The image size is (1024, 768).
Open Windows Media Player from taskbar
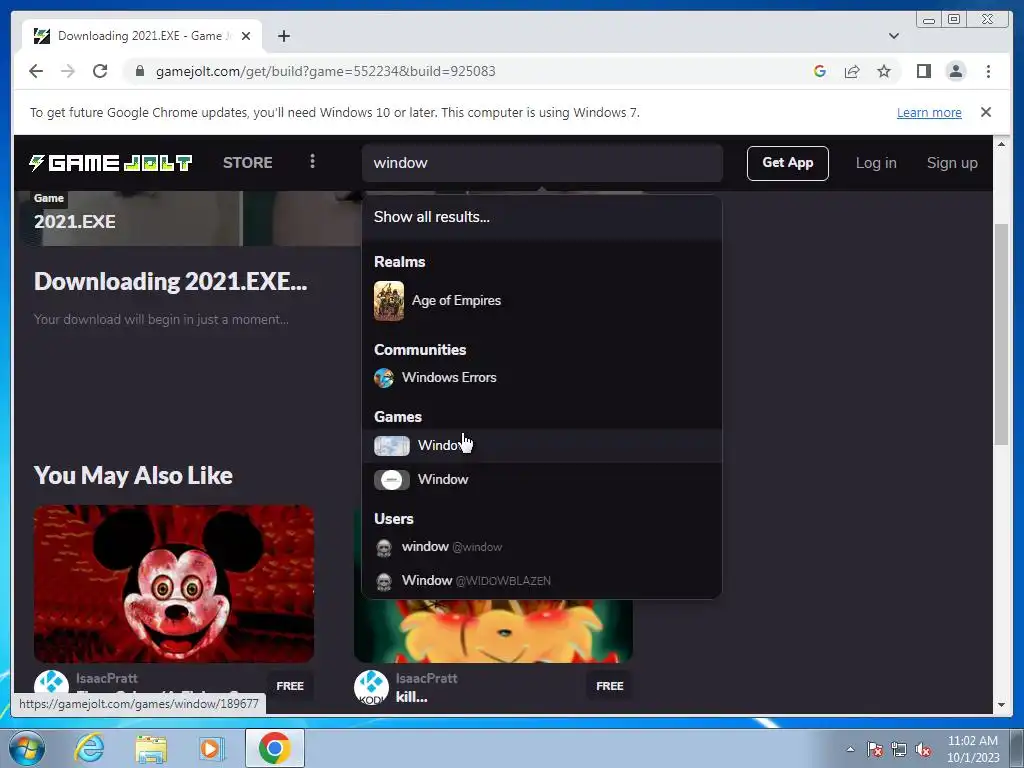point(211,748)
